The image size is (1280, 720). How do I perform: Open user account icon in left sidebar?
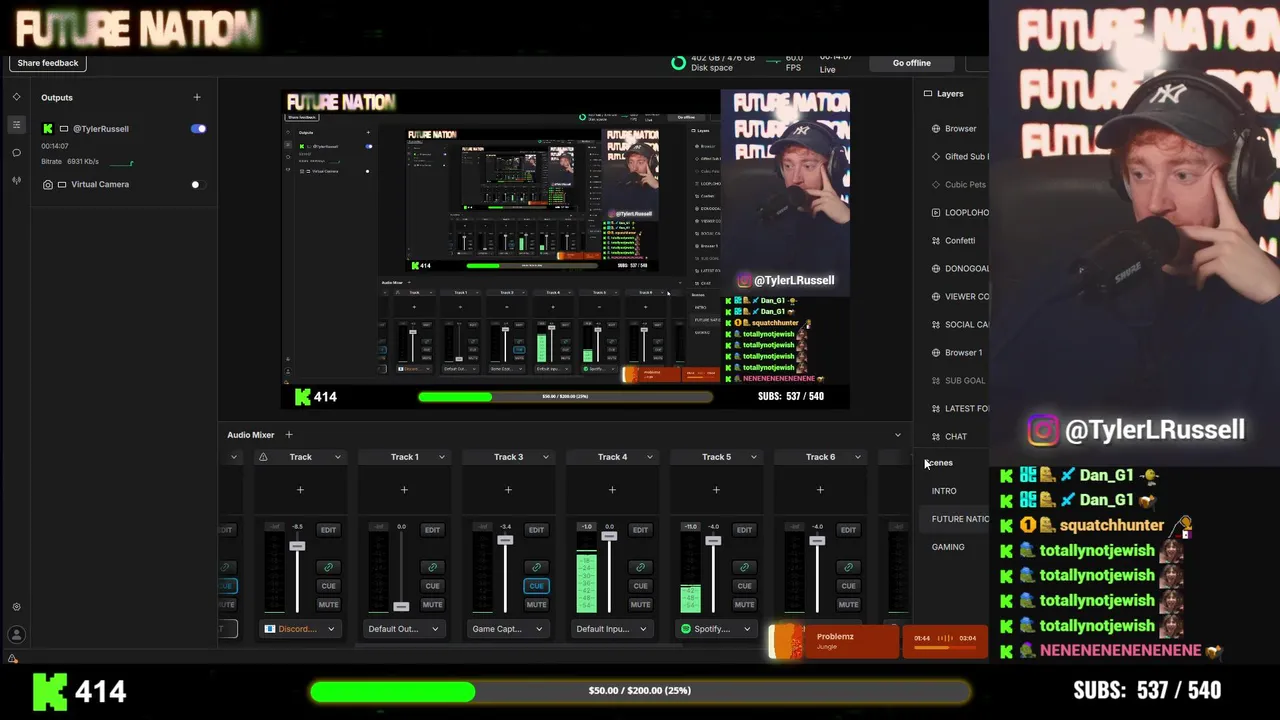pos(16,634)
